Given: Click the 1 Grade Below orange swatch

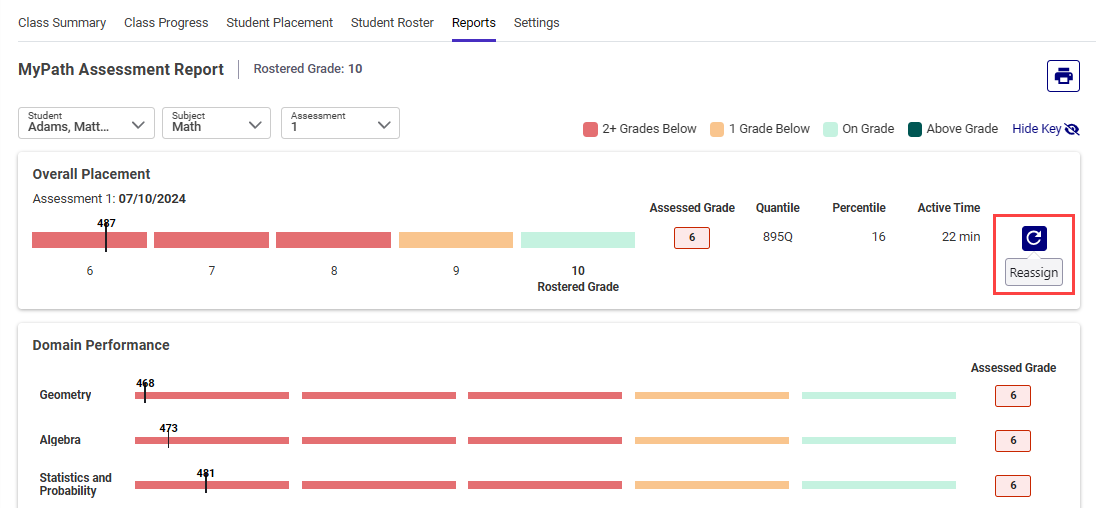Looking at the screenshot, I should (x=716, y=129).
